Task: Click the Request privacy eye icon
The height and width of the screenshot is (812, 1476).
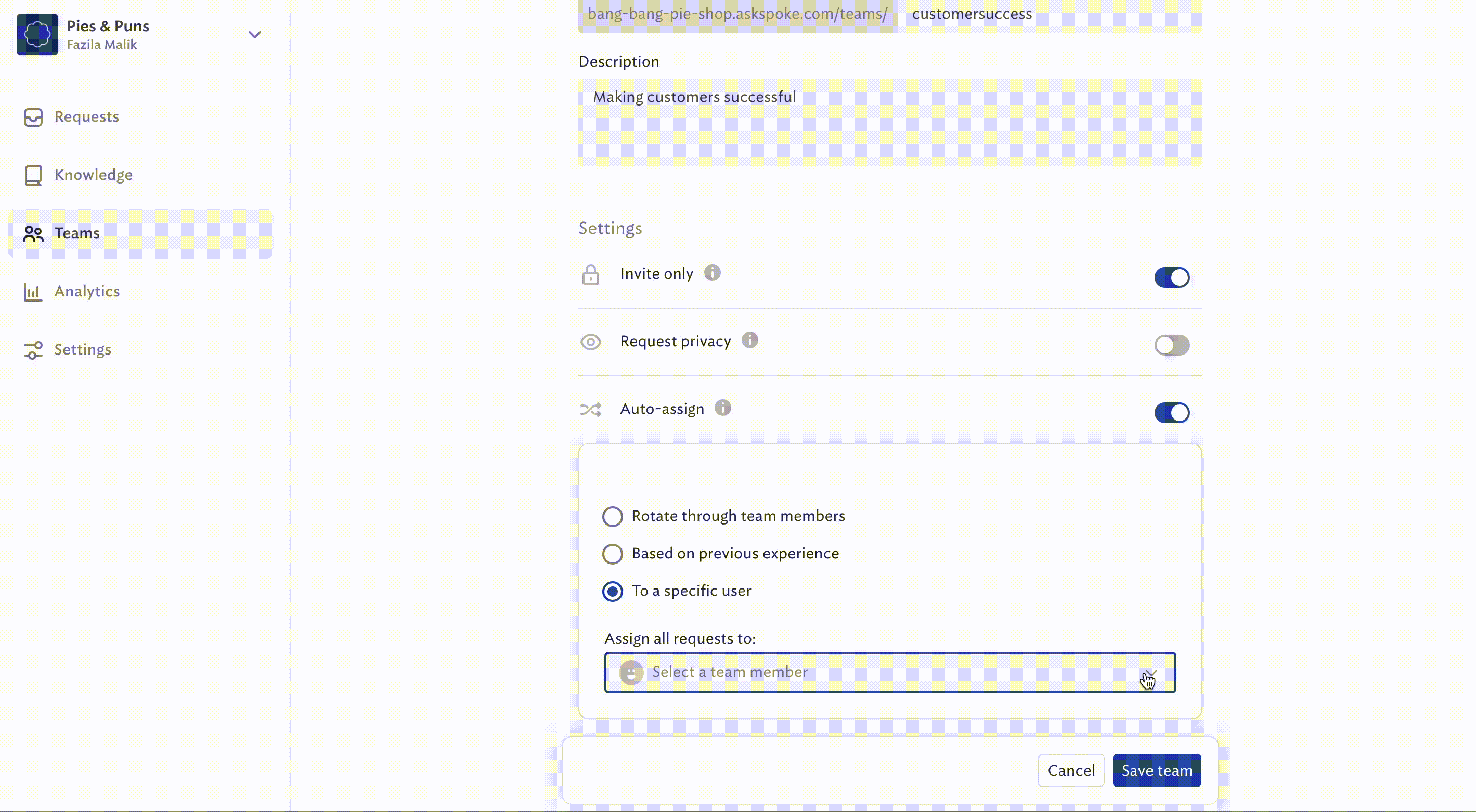Action: tap(591, 343)
